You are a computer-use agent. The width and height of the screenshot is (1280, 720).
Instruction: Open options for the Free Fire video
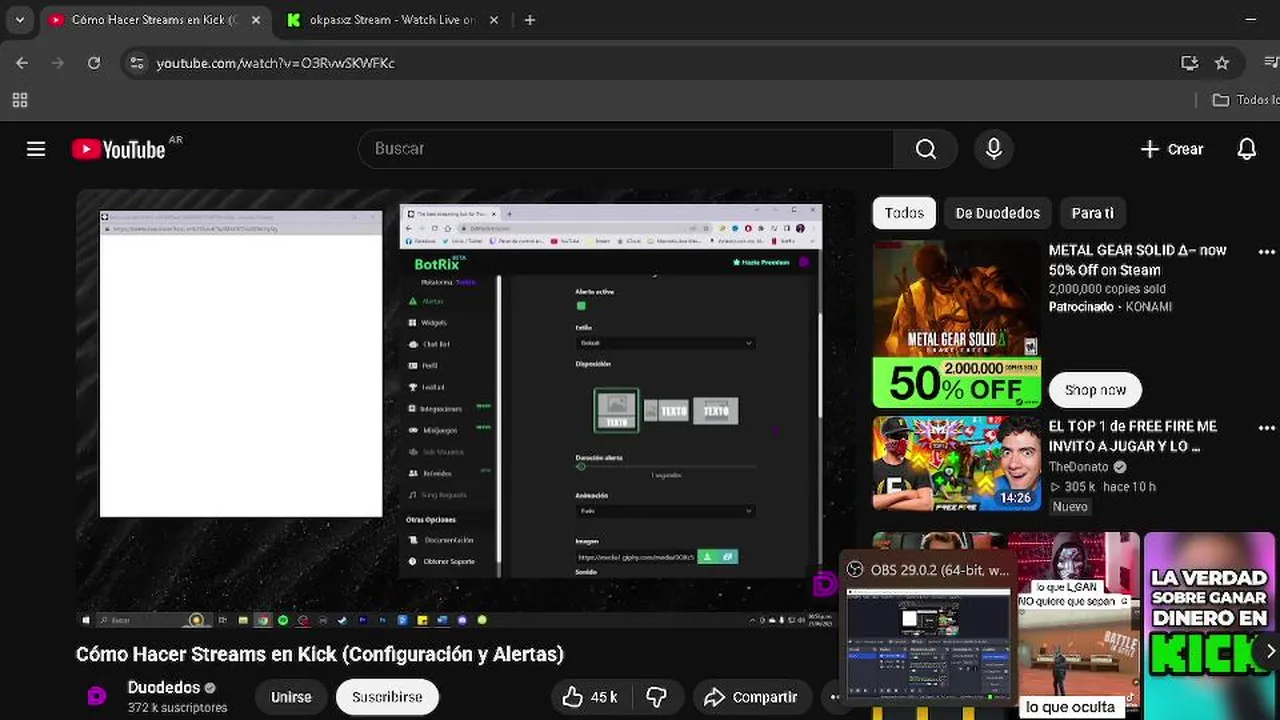tap(1267, 428)
